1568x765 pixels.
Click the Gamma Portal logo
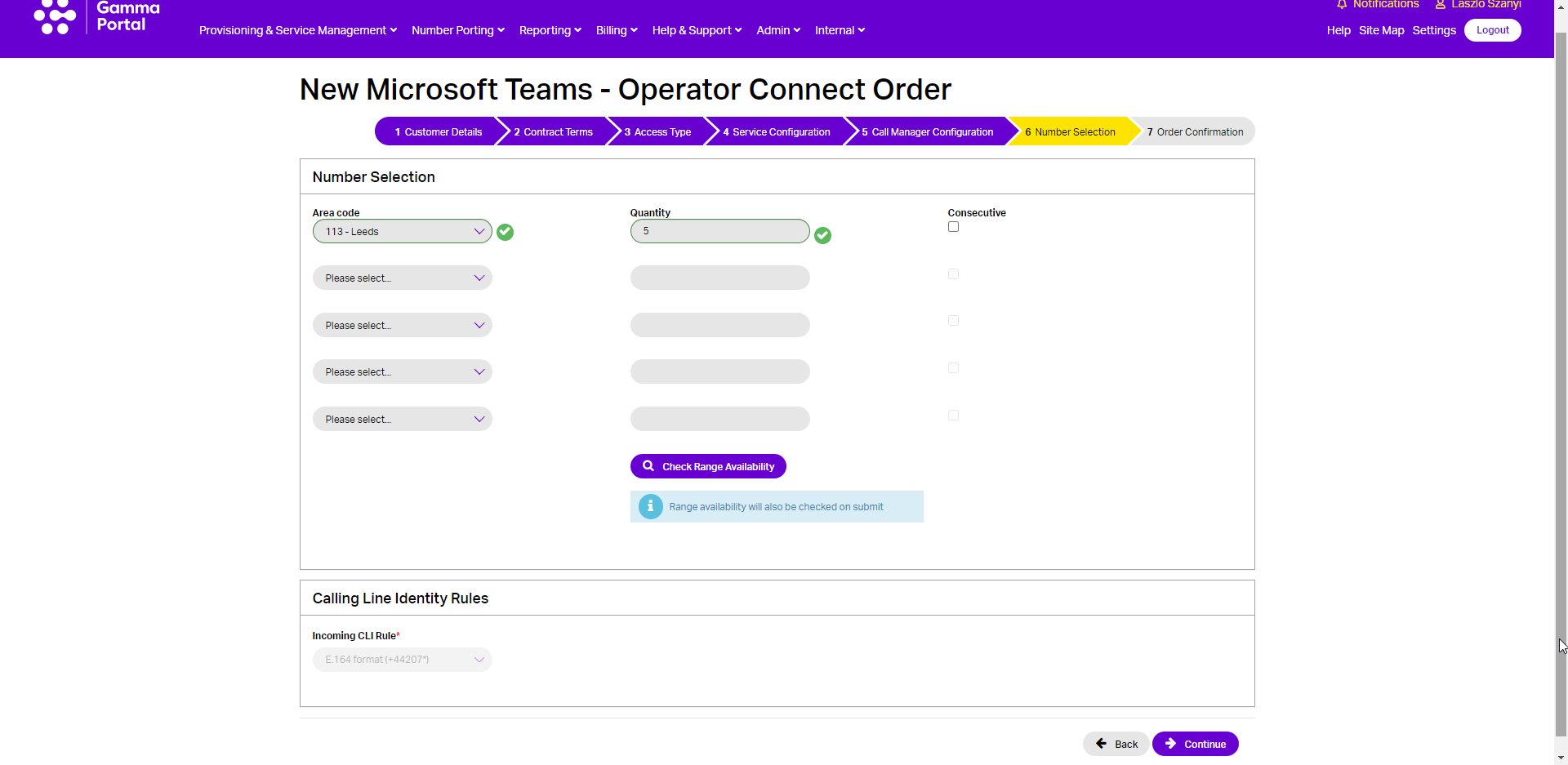click(96, 17)
